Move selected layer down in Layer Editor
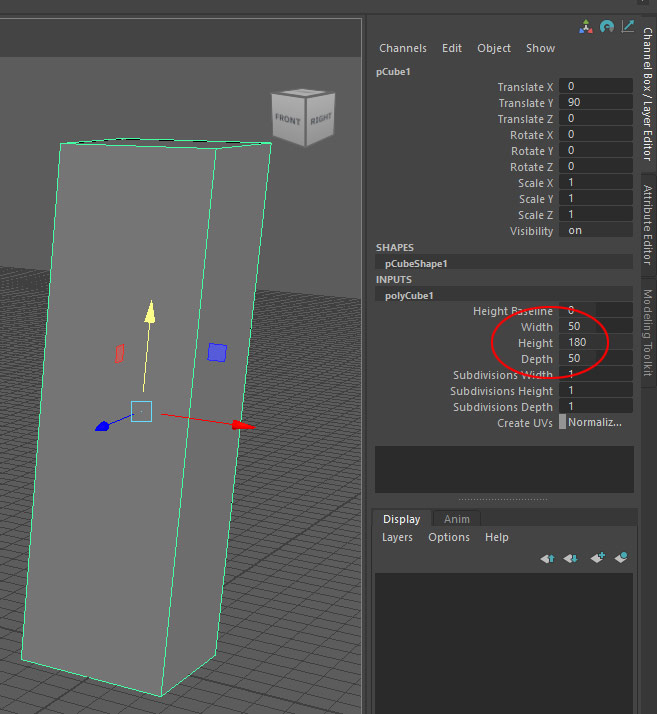 pos(570,558)
